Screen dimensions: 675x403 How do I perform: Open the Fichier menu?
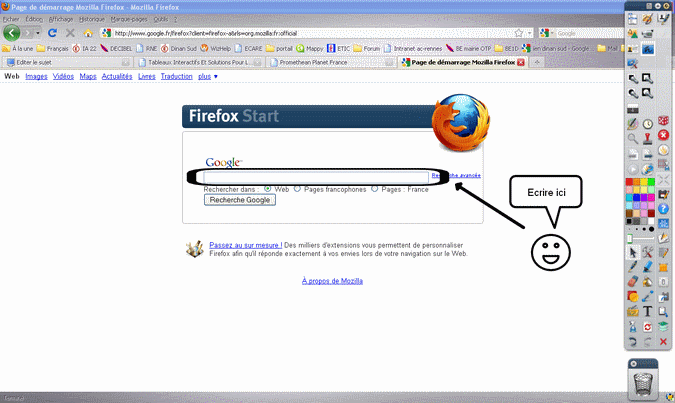11,19
